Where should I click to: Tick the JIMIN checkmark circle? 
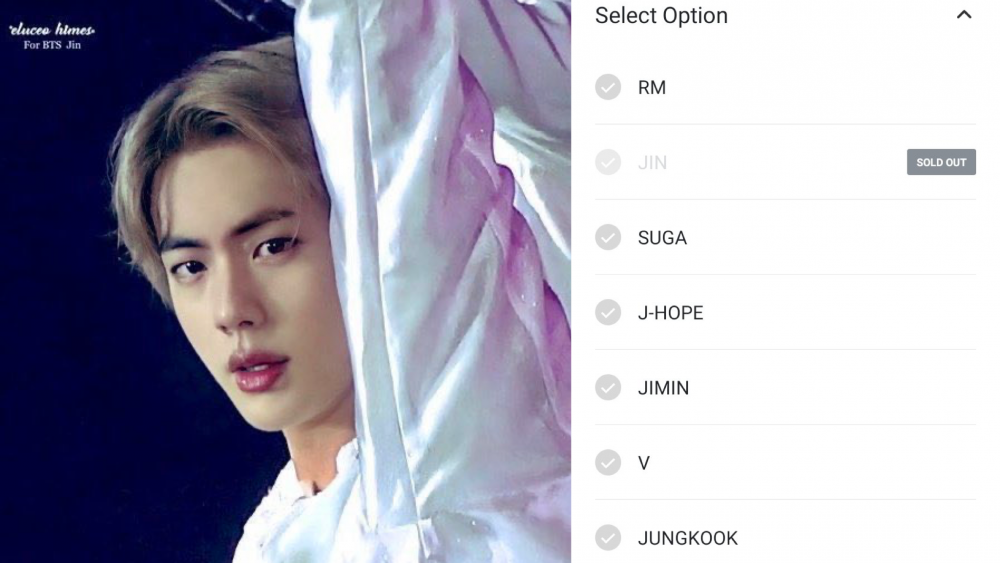(608, 388)
